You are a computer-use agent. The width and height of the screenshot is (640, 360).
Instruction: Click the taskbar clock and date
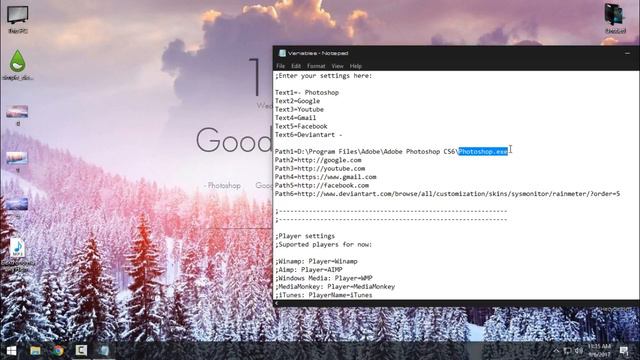pyautogui.click(x=600, y=350)
